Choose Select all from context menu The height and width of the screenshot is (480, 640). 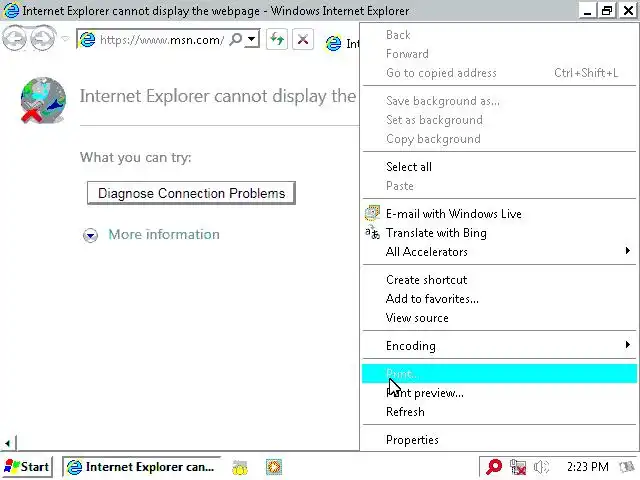pos(499,167)
